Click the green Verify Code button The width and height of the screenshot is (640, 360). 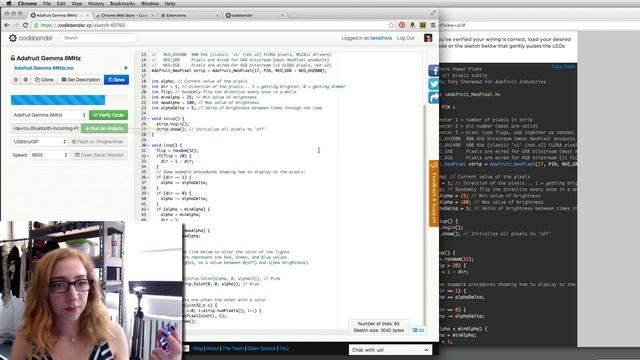click(109, 115)
